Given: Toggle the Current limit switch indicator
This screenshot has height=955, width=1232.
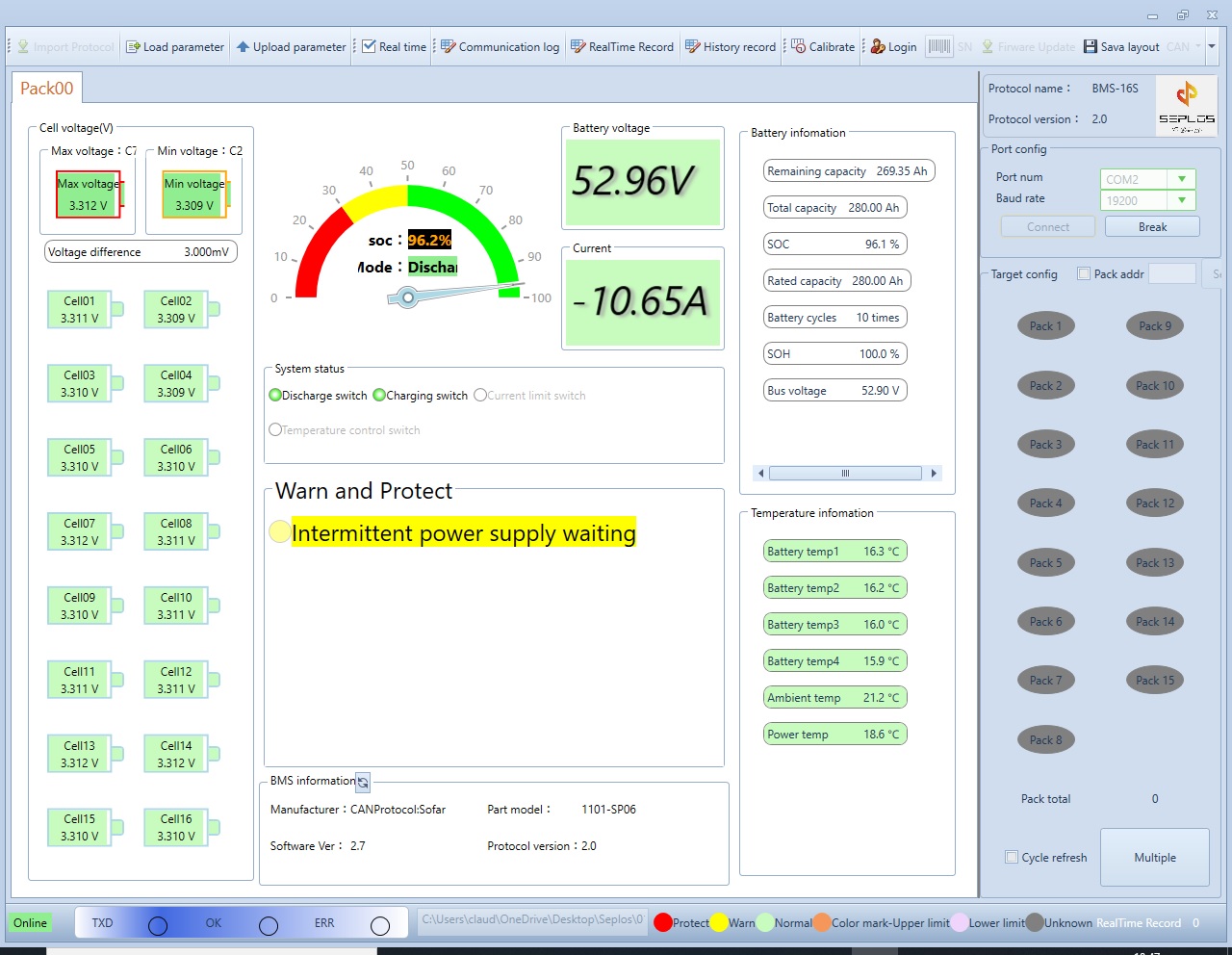Looking at the screenshot, I should [x=480, y=395].
